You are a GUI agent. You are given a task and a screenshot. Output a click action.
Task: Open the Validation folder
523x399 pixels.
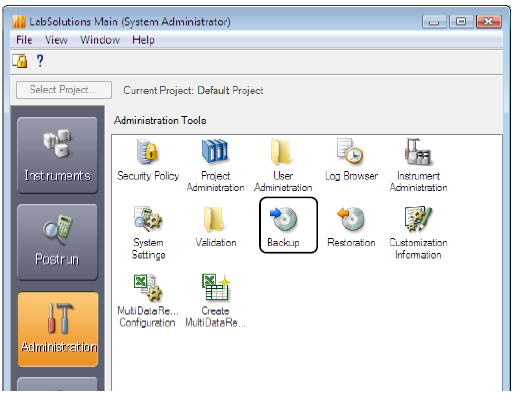click(216, 227)
